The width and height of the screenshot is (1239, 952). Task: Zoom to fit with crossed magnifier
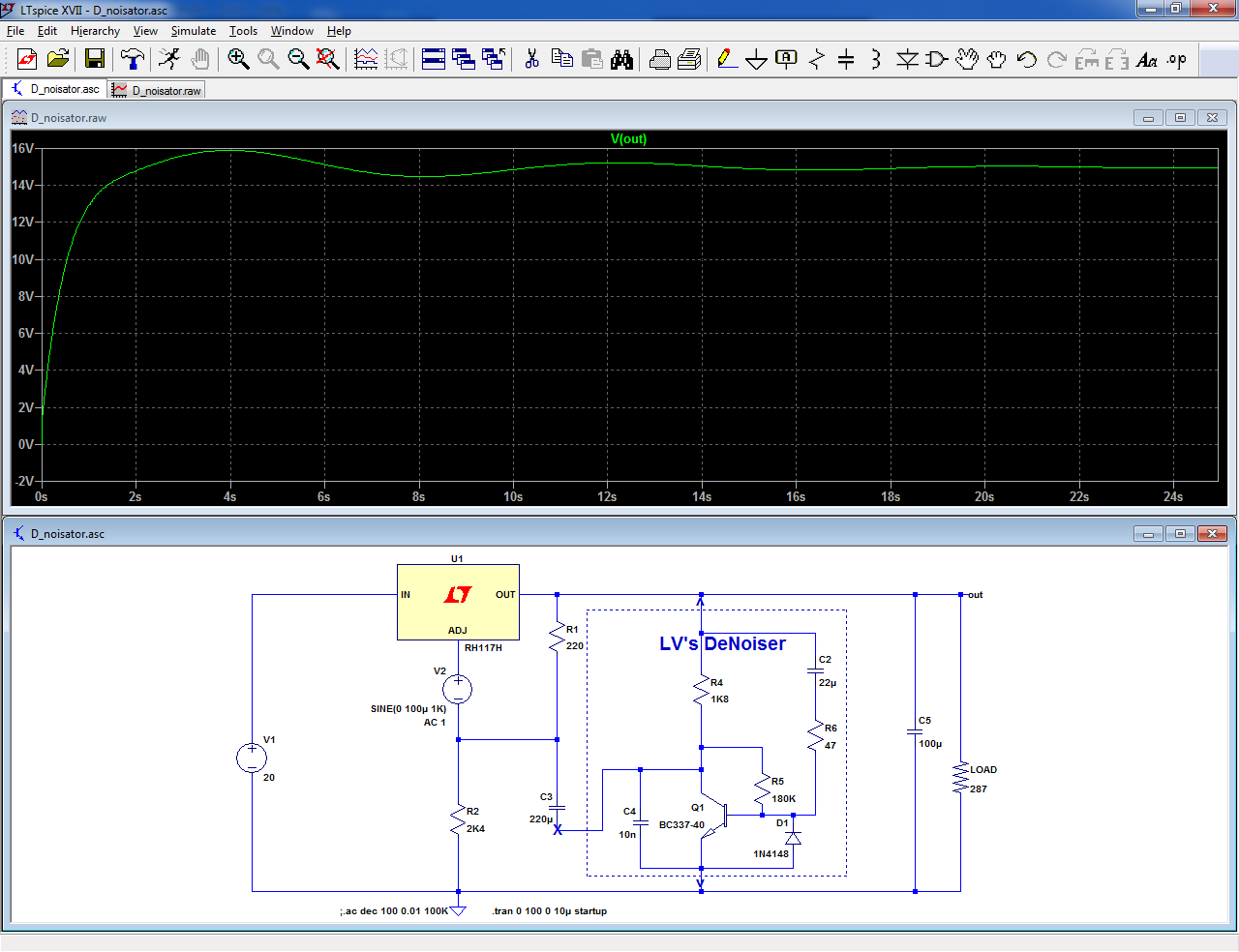pos(328,60)
